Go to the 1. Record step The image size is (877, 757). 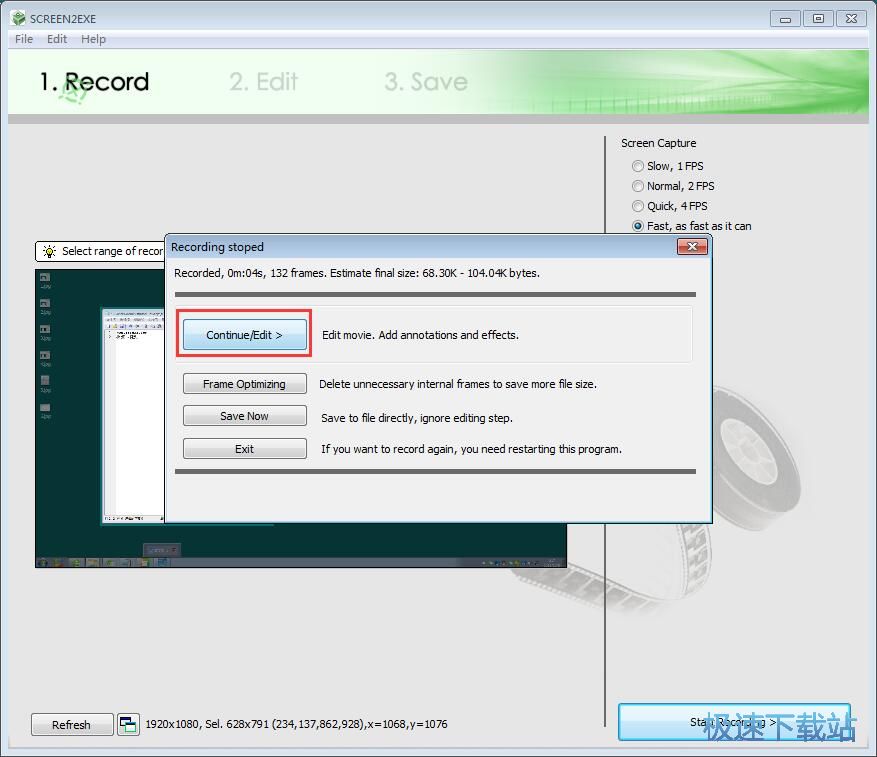click(95, 82)
